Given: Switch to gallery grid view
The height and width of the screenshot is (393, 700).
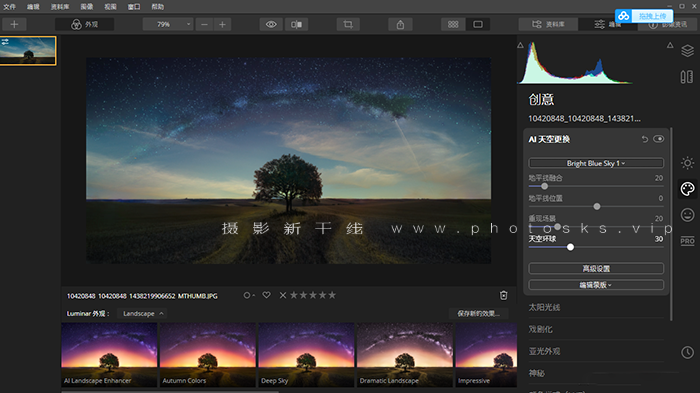Looking at the screenshot, I should (x=453, y=24).
